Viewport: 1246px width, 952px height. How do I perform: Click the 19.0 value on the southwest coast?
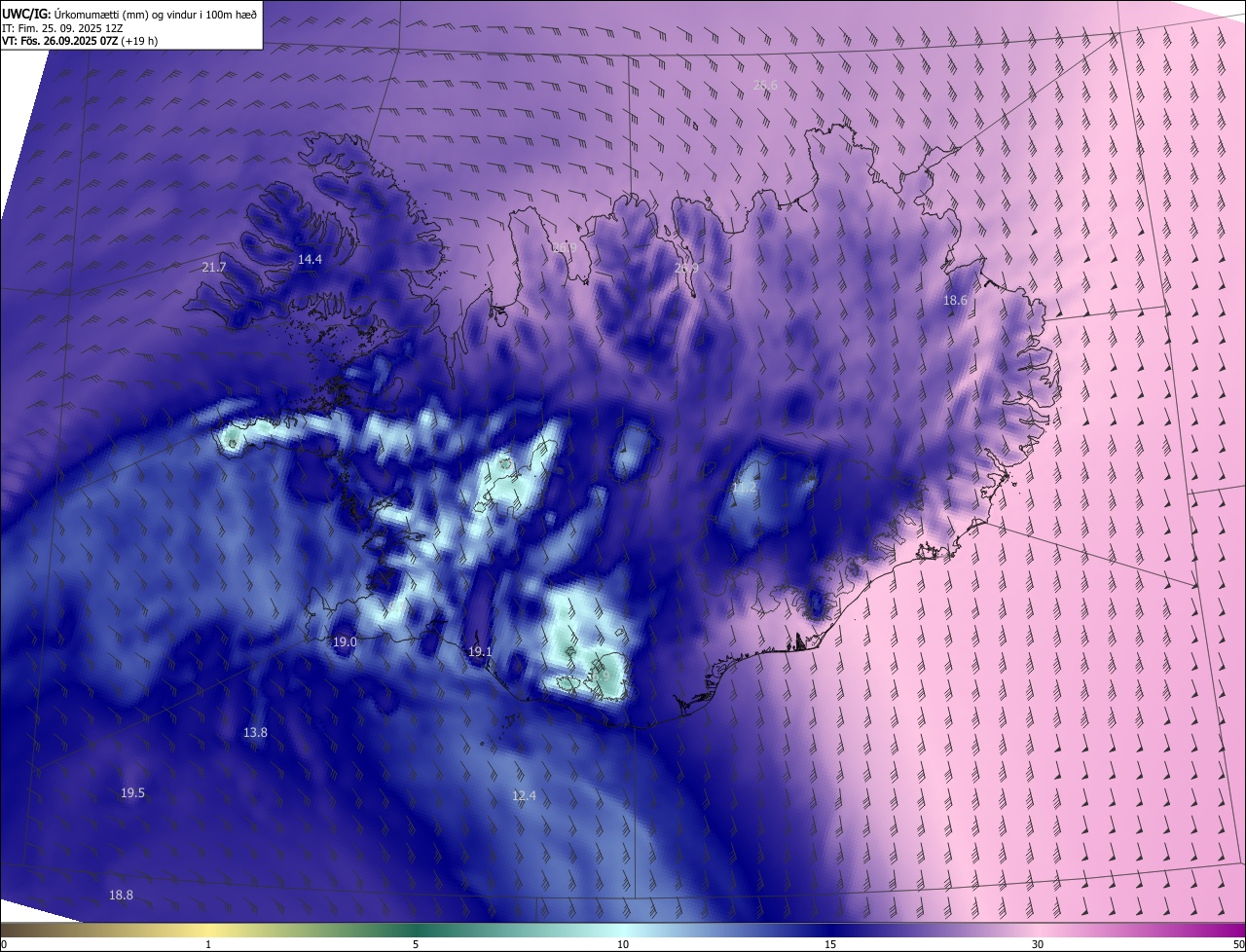coord(345,642)
